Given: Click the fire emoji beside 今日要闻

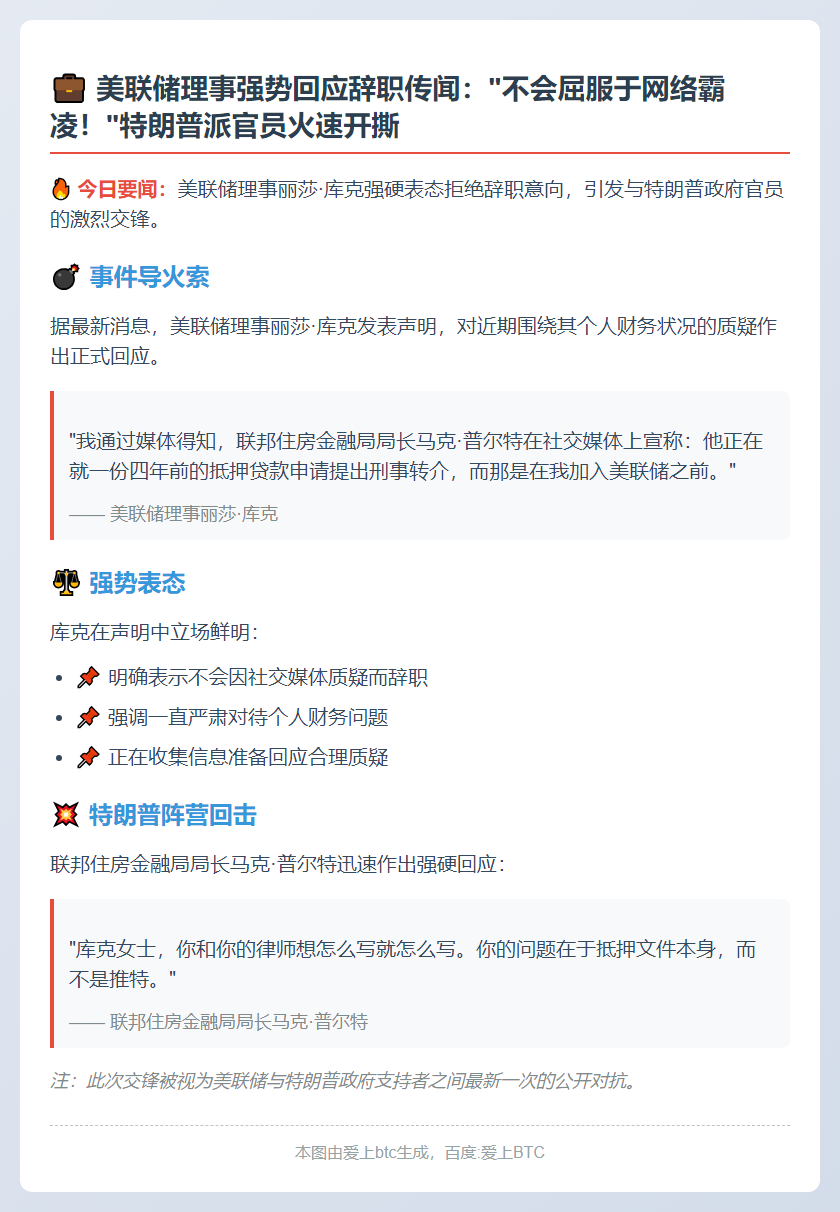Looking at the screenshot, I should coord(61,189).
